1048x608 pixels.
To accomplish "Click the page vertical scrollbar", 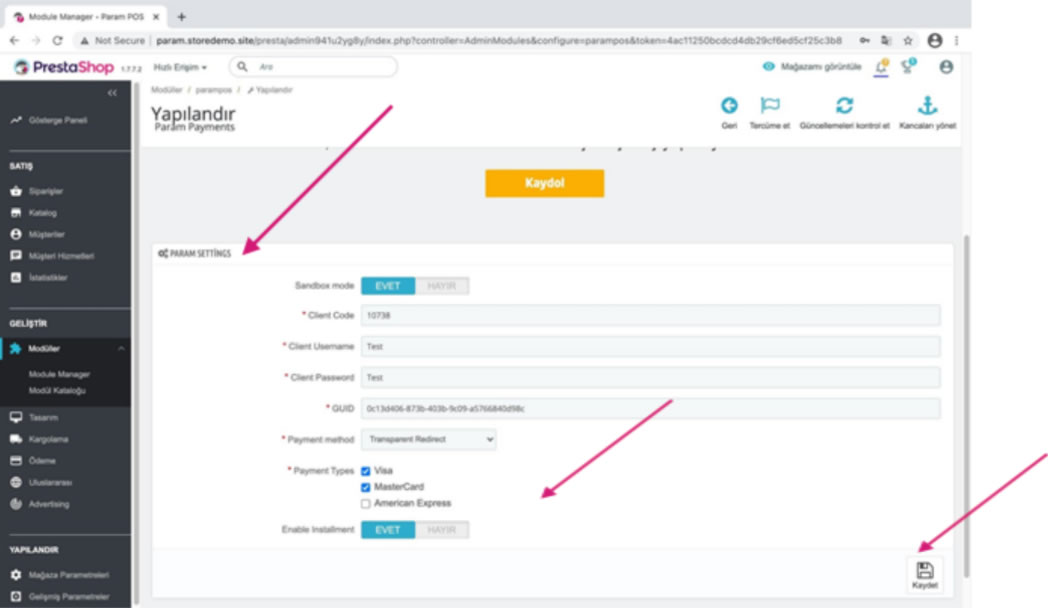I will pos(966,406).
